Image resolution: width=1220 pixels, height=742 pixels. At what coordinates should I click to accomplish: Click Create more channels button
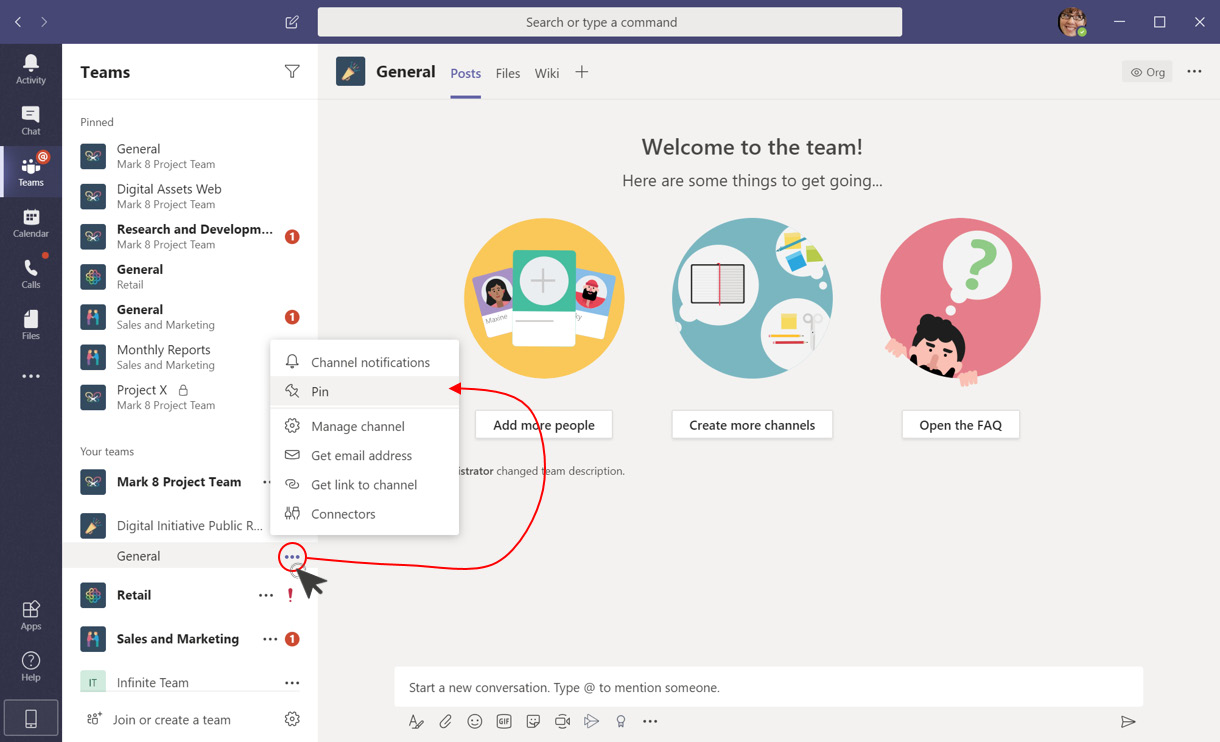point(752,425)
